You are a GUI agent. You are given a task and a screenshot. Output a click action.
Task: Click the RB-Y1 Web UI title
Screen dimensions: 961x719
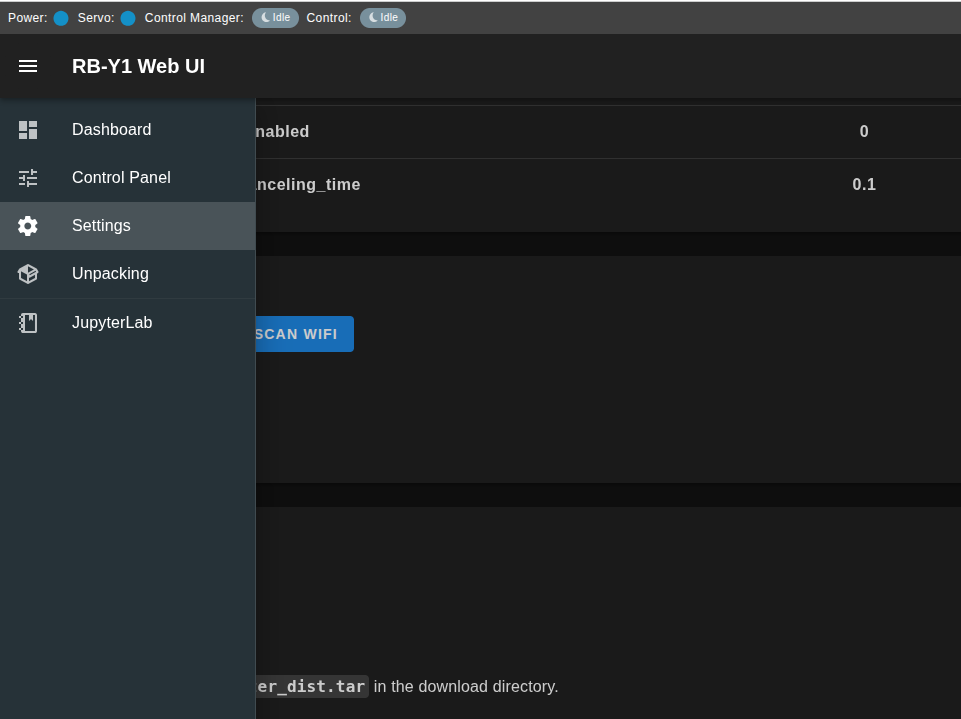[138, 66]
